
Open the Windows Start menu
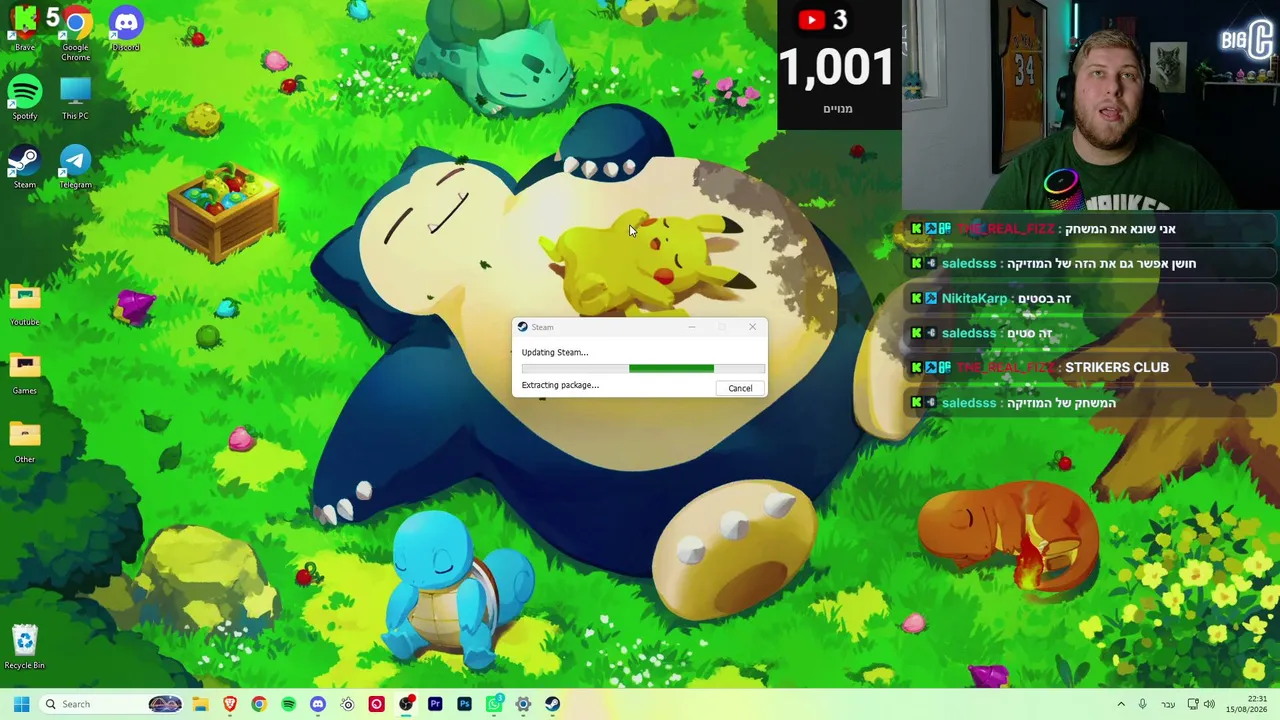21,704
